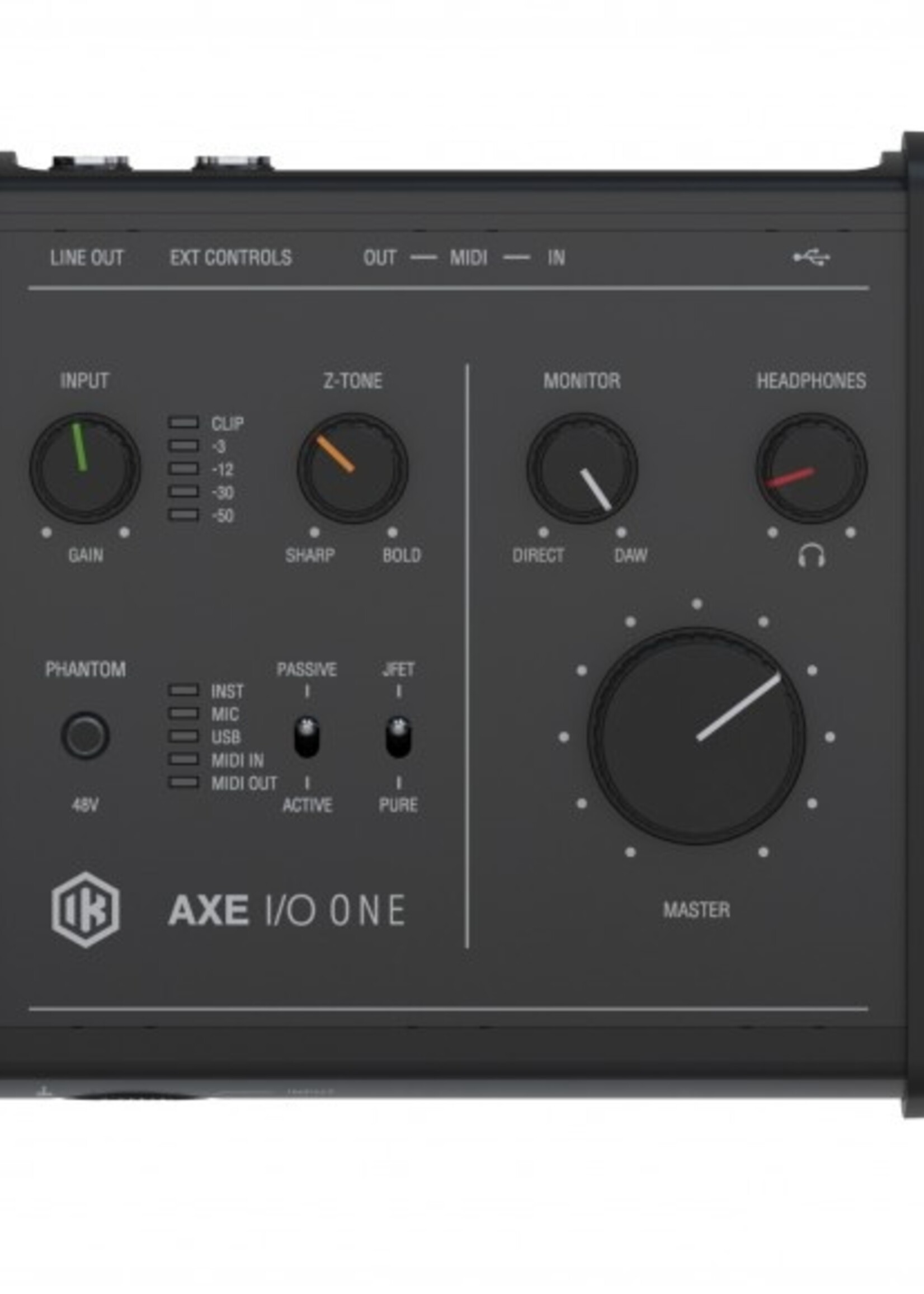Click the 'SHARP' label
This screenshot has width=924, height=1294.
tap(310, 555)
